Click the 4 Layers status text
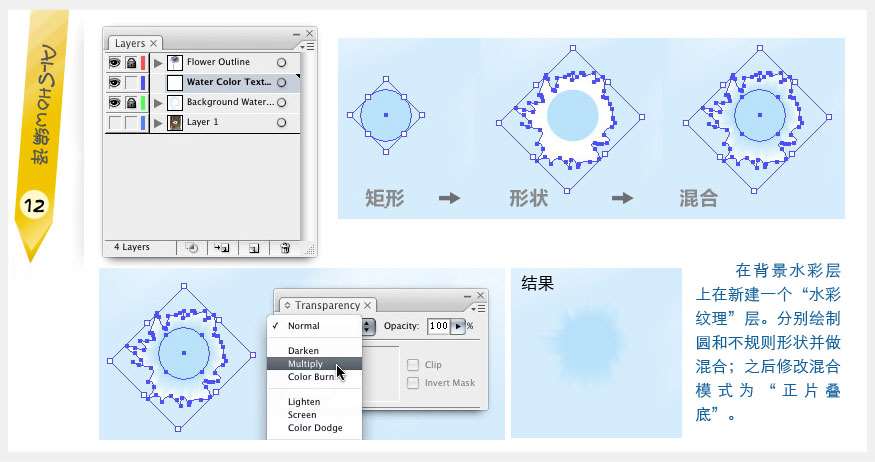The height and width of the screenshot is (462, 875). pyautogui.click(x=132, y=247)
